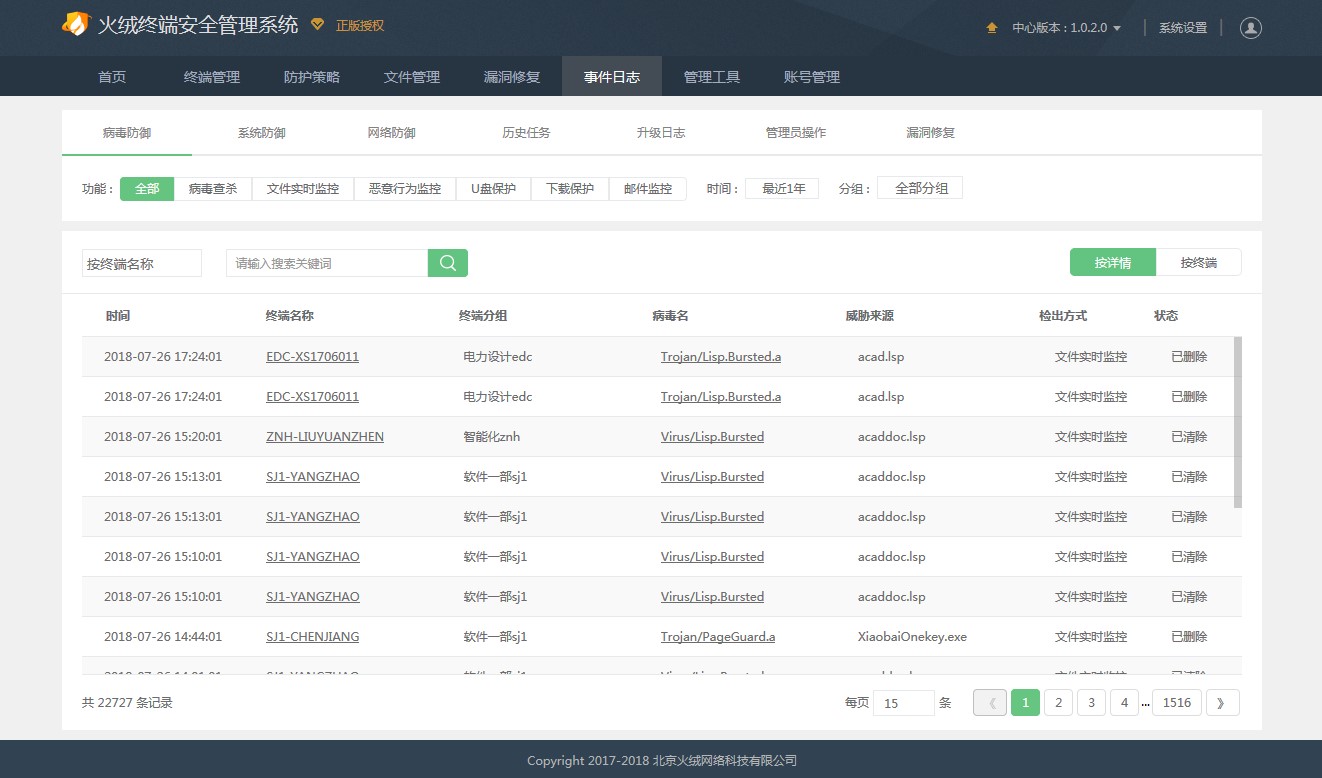This screenshot has width=1322, height=778.
Task: Open the user account avatar icon
Action: point(1251,28)
